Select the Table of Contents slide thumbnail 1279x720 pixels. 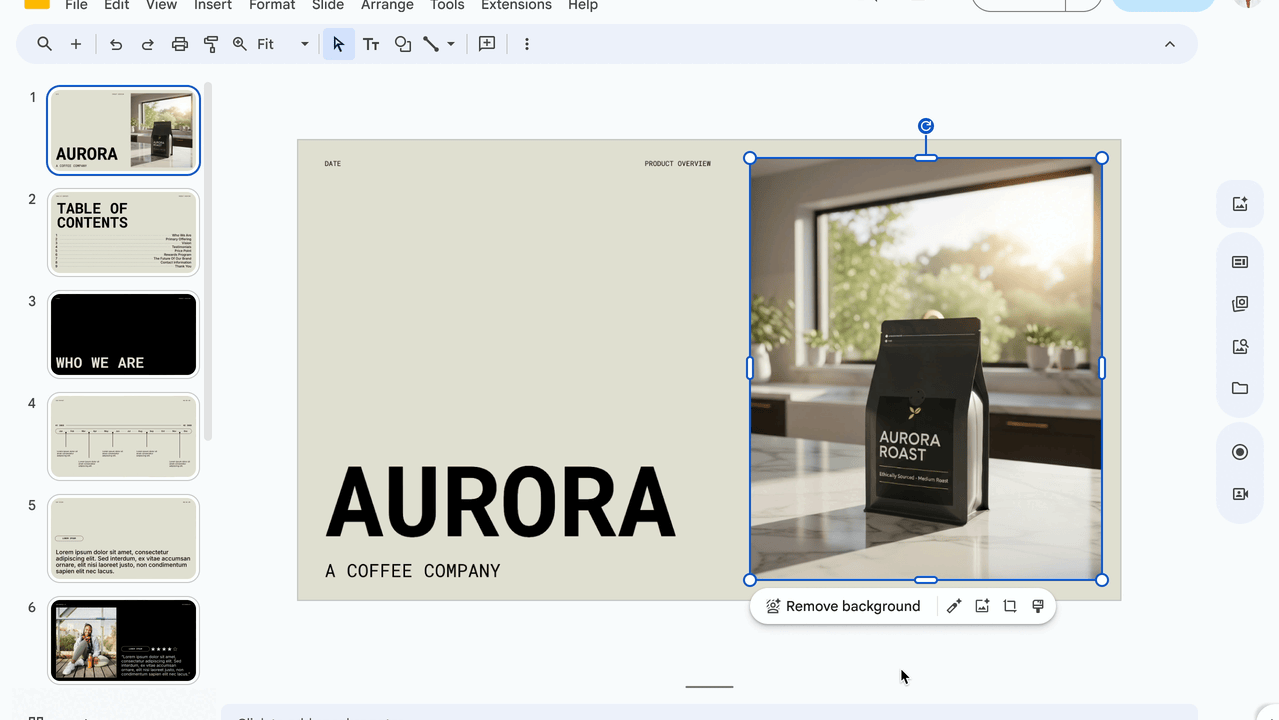coord(123,232)
